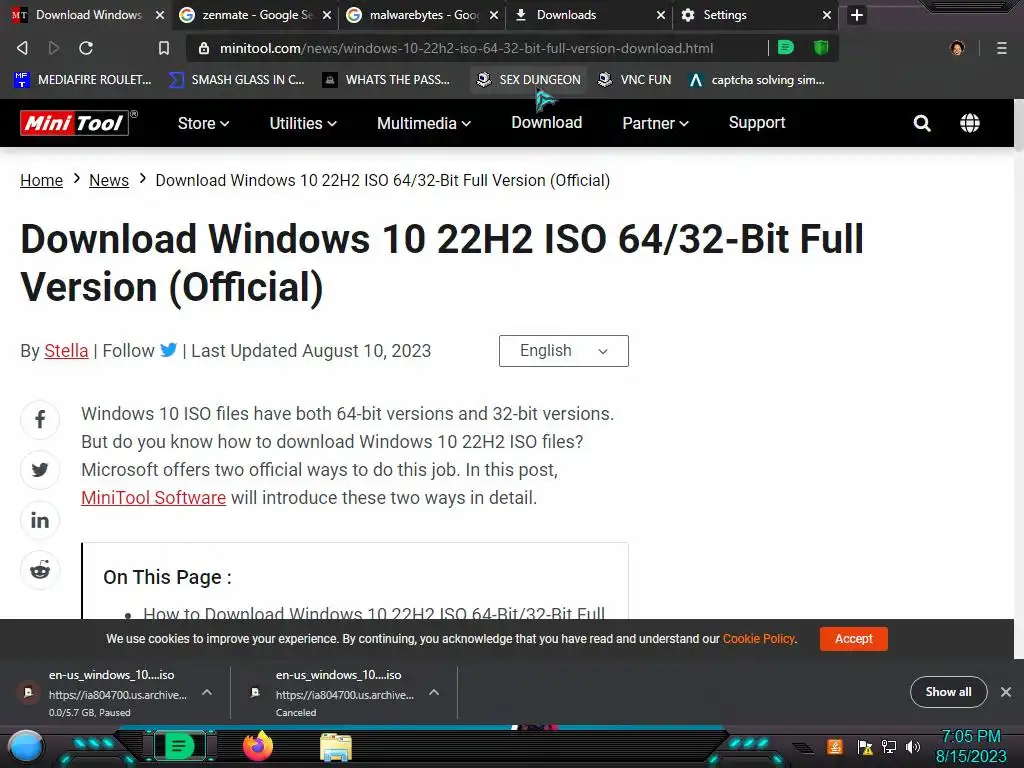The width and height of the screenshot is (1024, 768).
Task: Click the MiniTool logo
Action: click(x=74, y=123)
